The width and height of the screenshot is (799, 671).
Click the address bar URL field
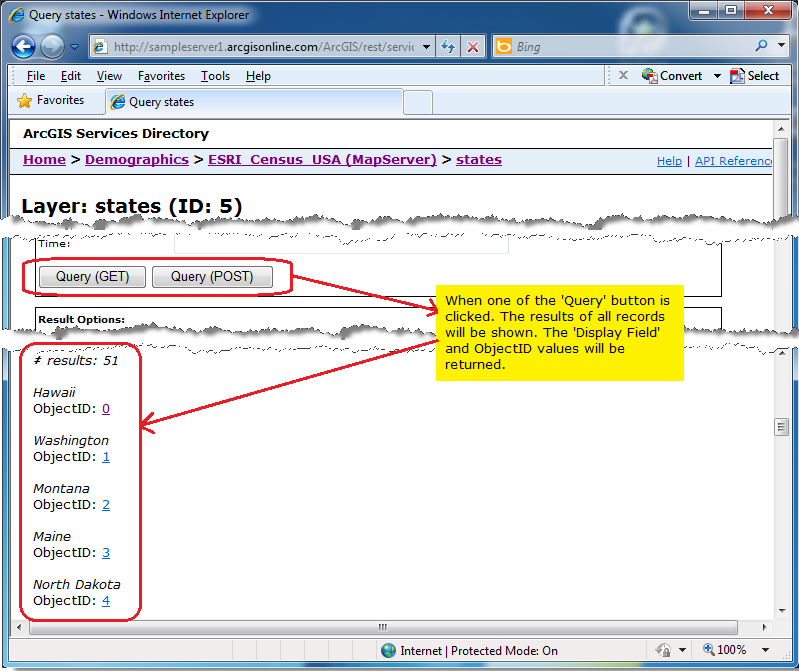(x=264, y=47)
